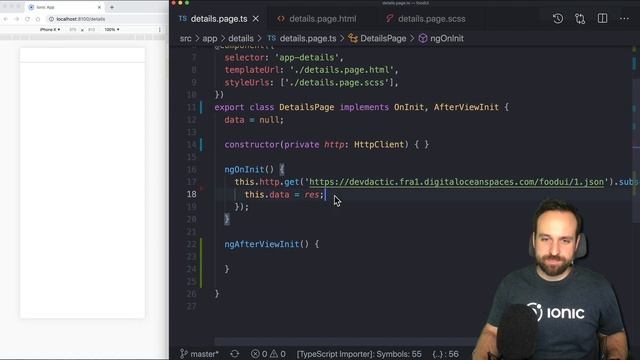Close the Ionic App browser tab
The image size is (640, 360).
99,7
